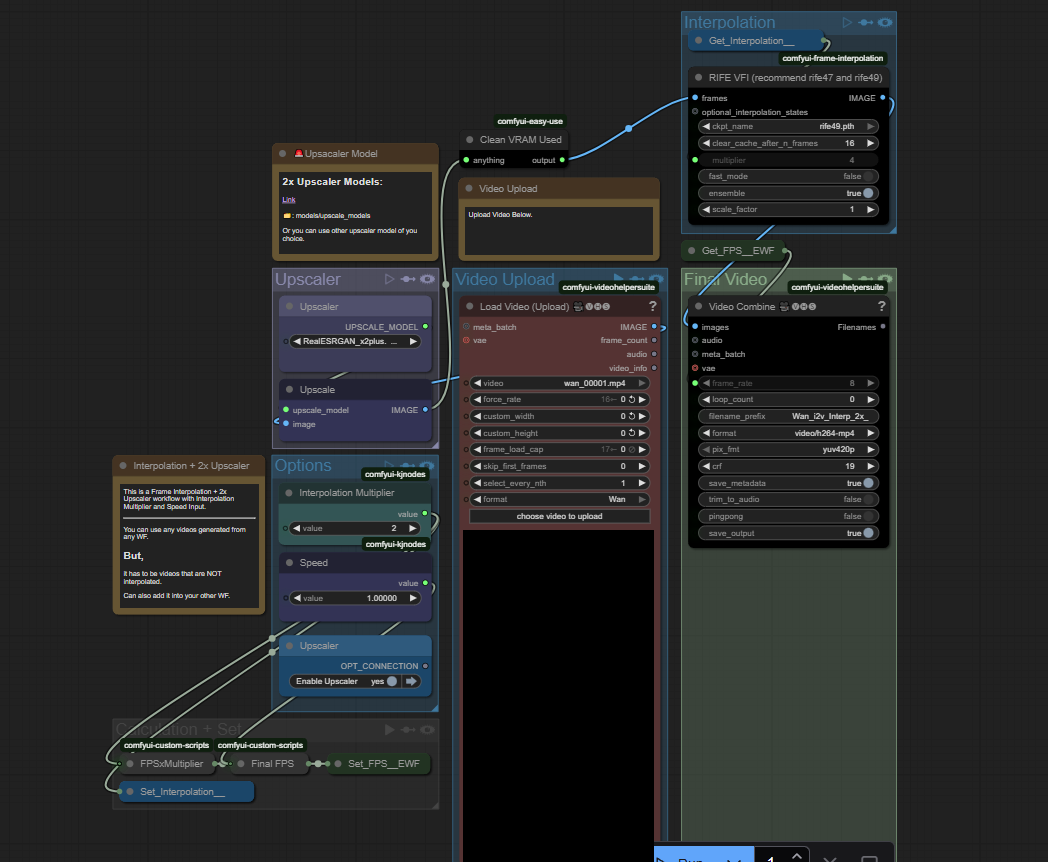Increase Interpolation Multiplier value with right arrow
Screen dimensions: 1048x862
413,528
